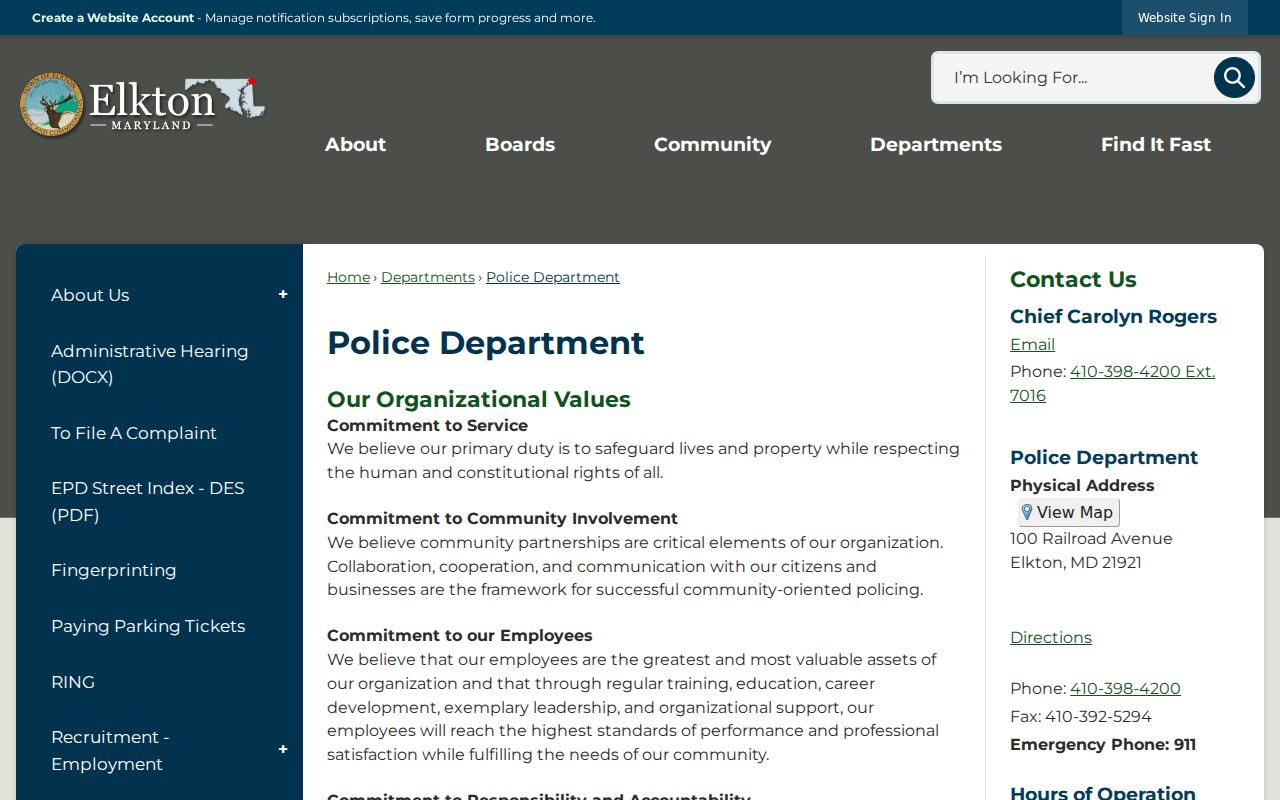1280x800 pixels.
Task: Click the Commitment to our Employees heading
Action: click(460, 635)
